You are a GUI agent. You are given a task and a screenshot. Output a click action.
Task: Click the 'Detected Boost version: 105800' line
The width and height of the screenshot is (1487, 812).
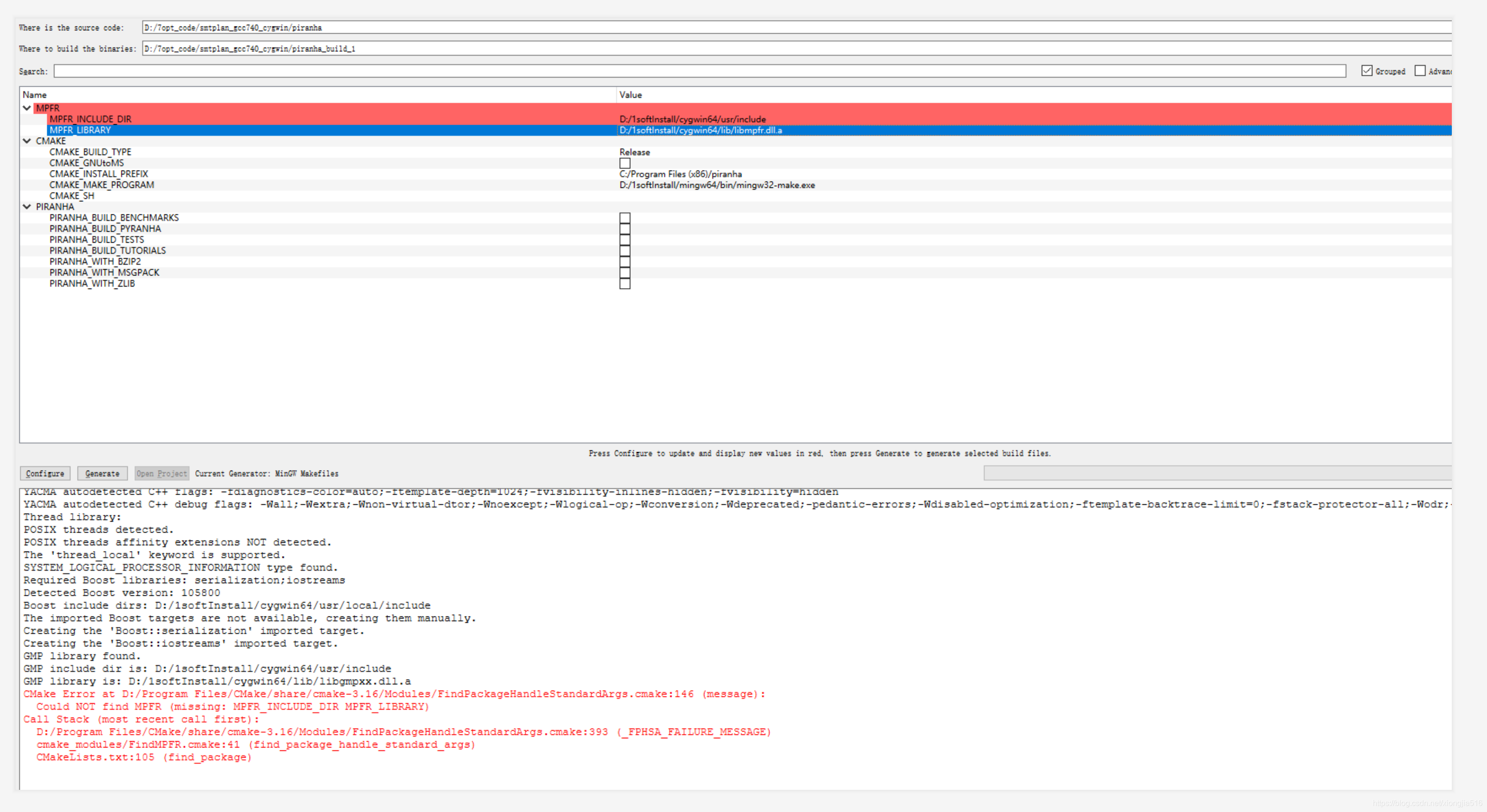122,593
